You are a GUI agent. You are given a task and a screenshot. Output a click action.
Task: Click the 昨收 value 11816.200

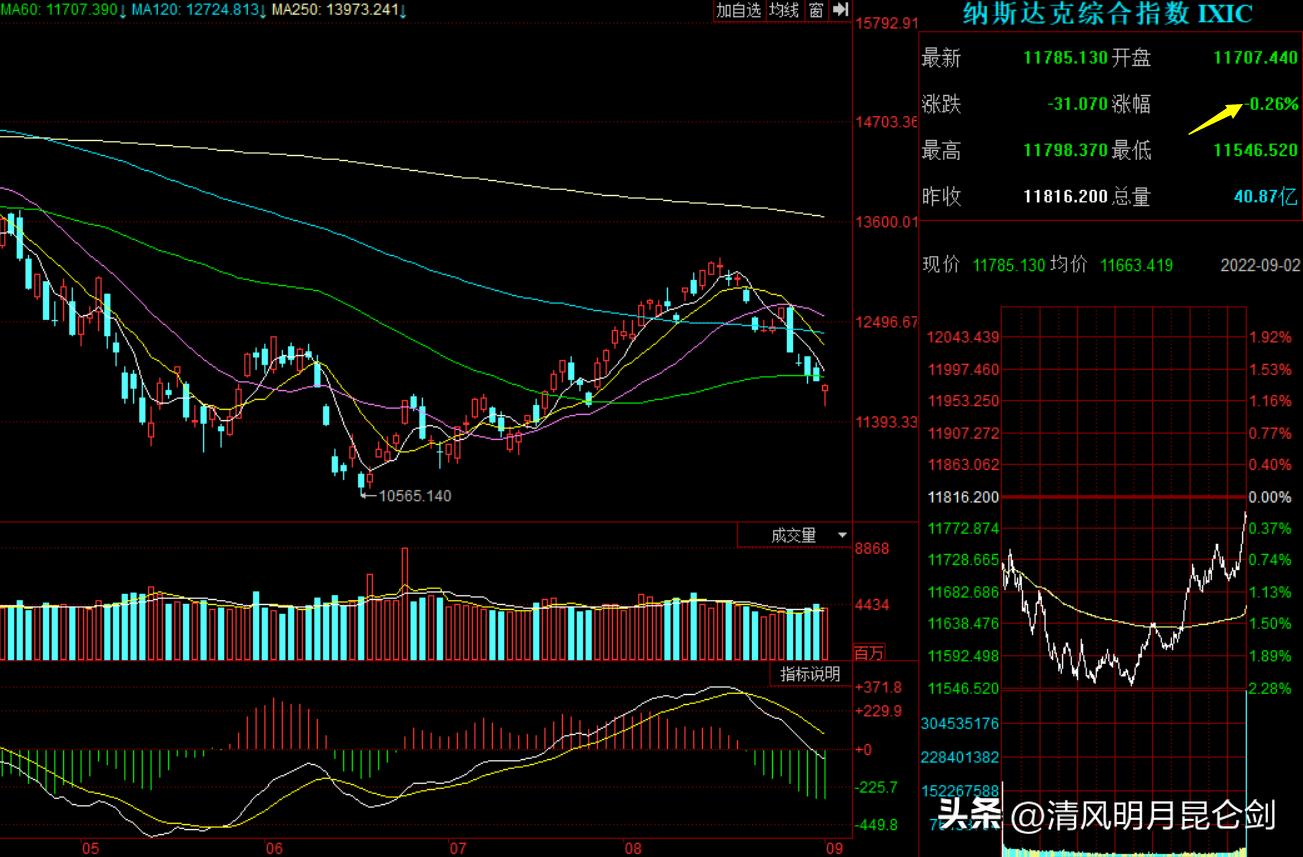(x=1065, y=196)
